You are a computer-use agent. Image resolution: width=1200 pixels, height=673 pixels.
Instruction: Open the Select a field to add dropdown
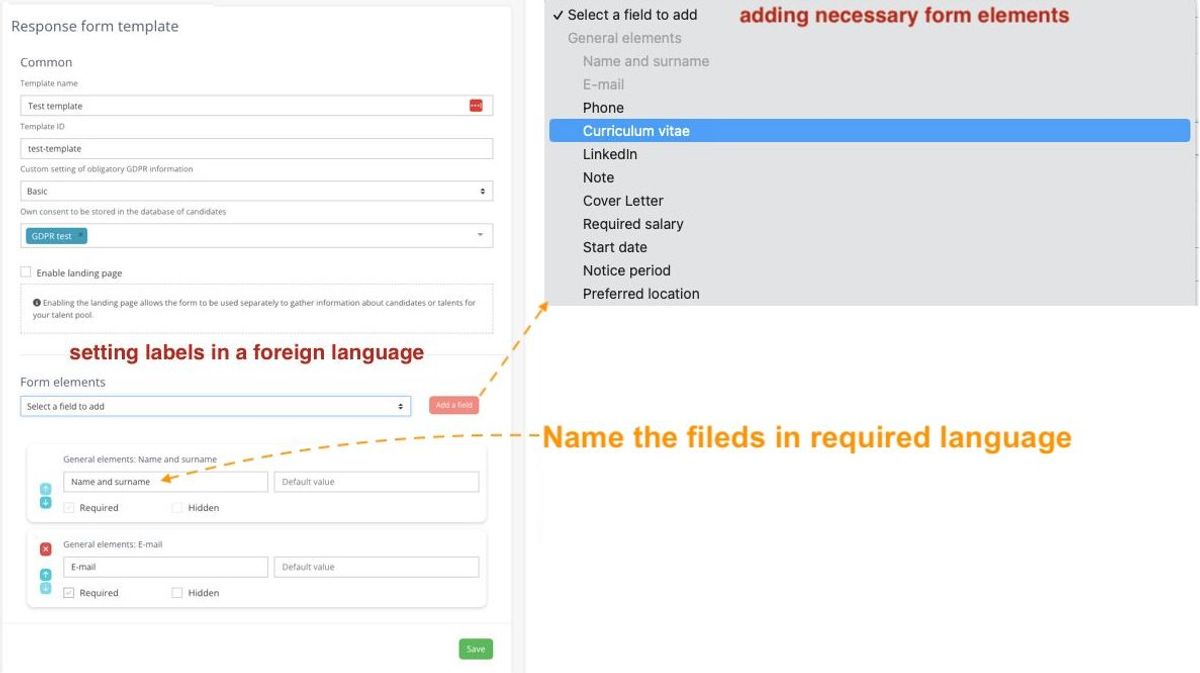tap(215, 406)
